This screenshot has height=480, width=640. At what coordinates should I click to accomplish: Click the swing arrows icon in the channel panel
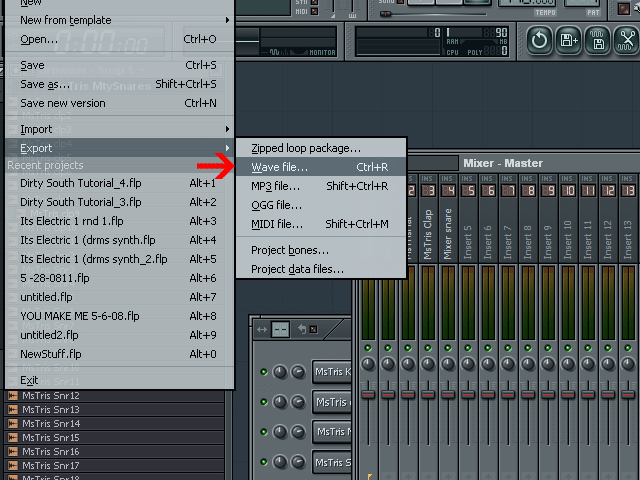point(262,329)
